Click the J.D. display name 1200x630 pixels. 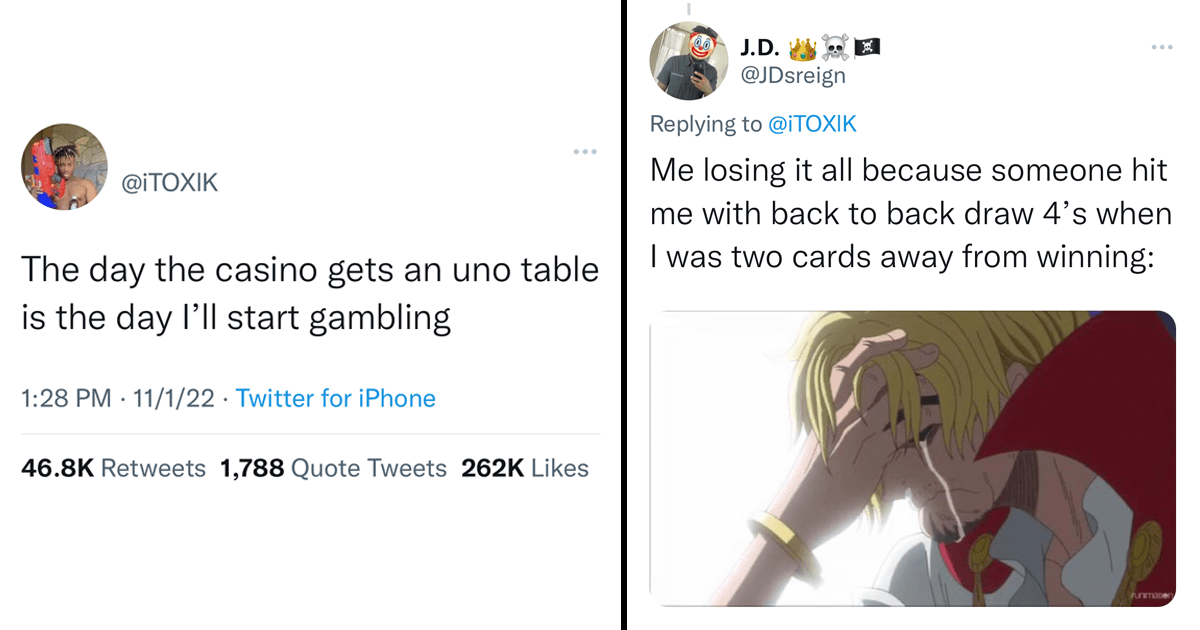(762, 47)
